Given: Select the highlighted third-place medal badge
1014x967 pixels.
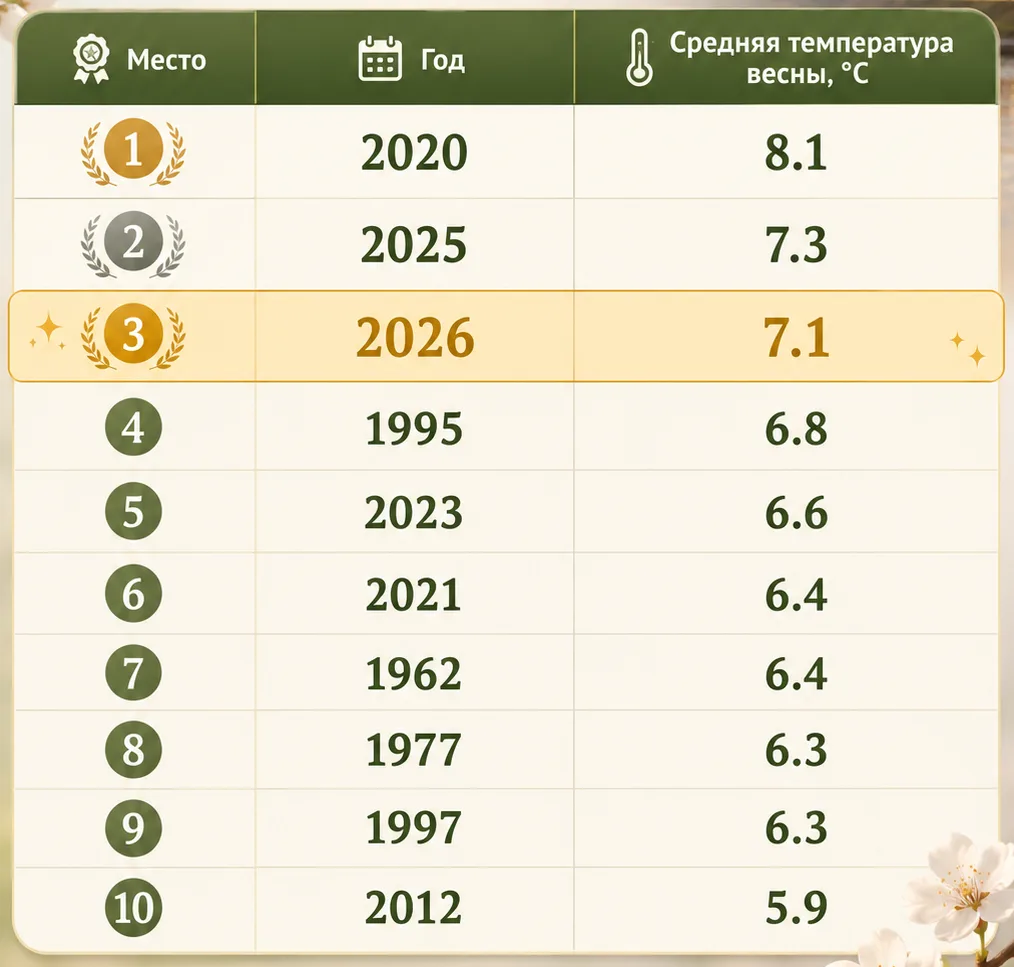Looking at the screenshot, I should click(x=133, y=336).
